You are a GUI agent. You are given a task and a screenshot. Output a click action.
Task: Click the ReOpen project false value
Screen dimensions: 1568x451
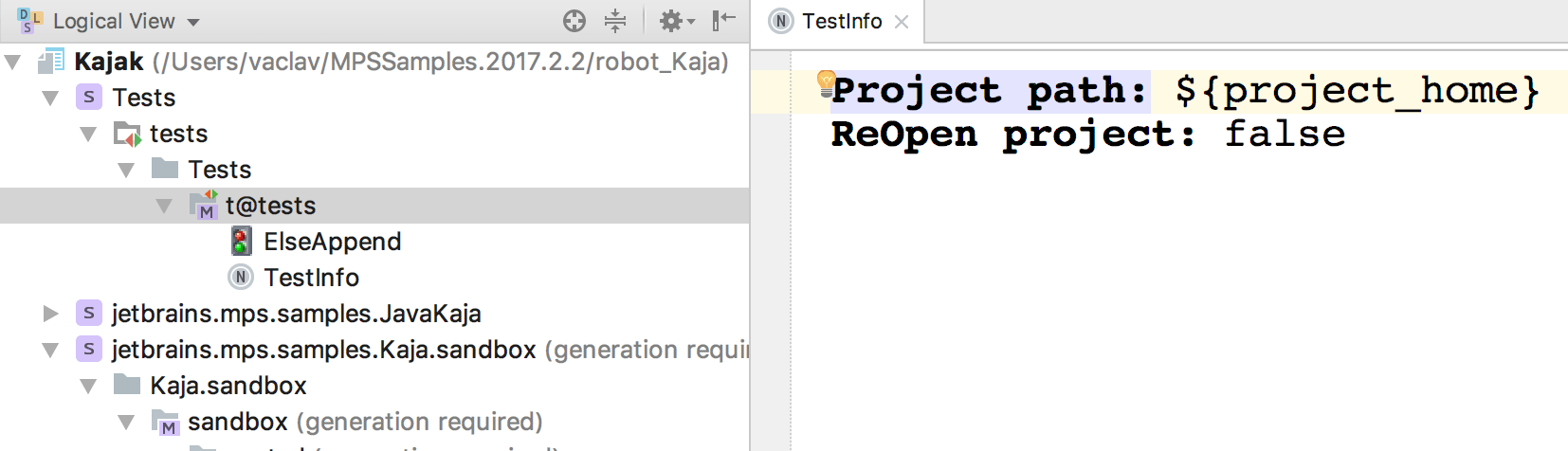1285,135
